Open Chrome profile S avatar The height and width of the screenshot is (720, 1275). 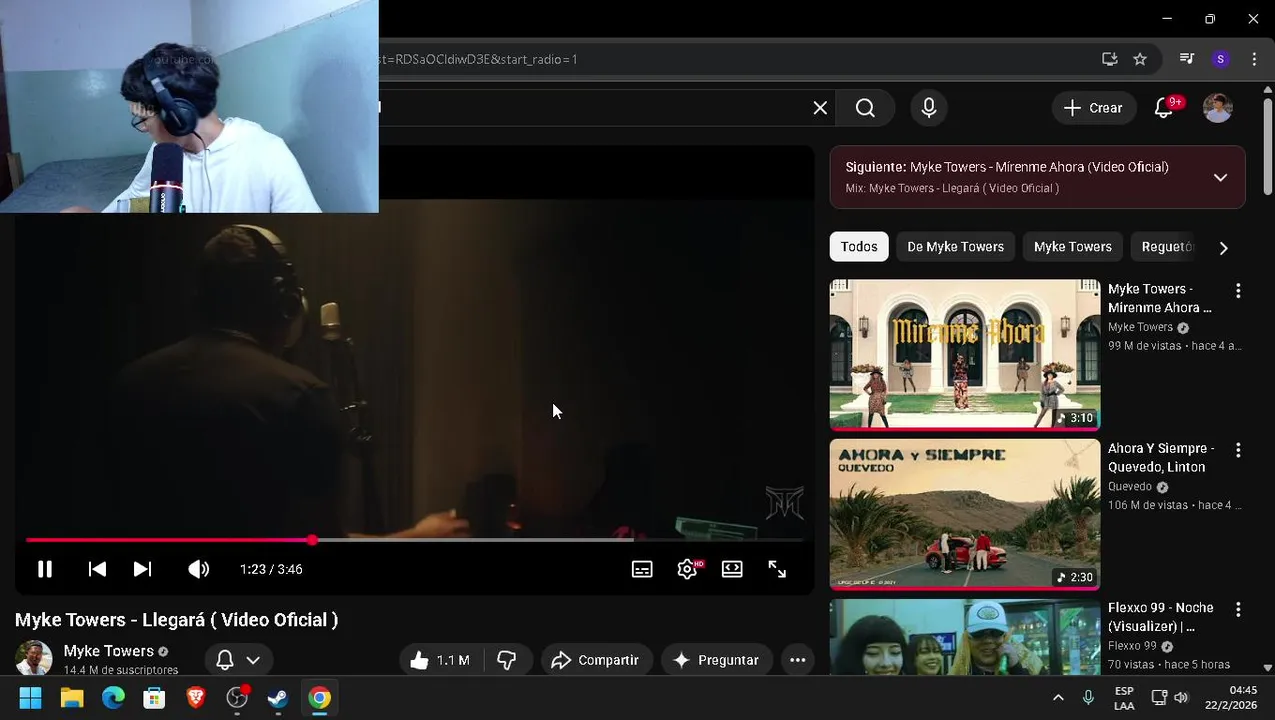(1220, 59)
